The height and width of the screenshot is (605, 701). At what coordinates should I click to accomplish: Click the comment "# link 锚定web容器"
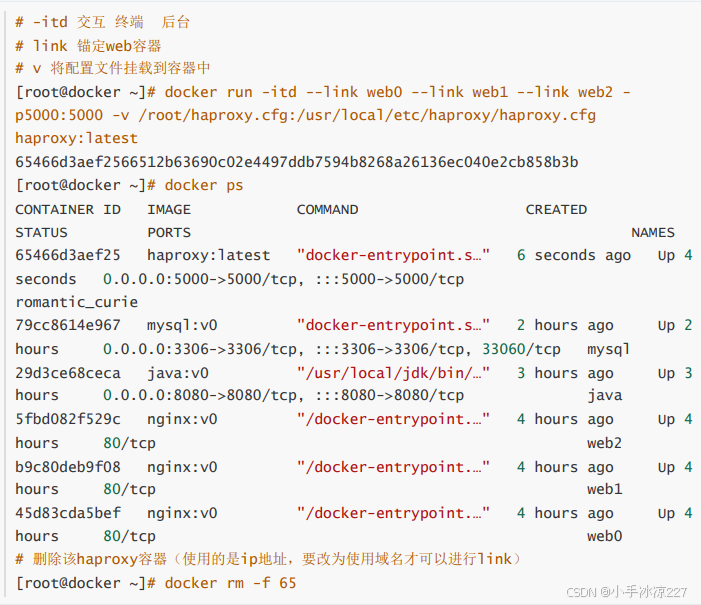pos(88,46)
